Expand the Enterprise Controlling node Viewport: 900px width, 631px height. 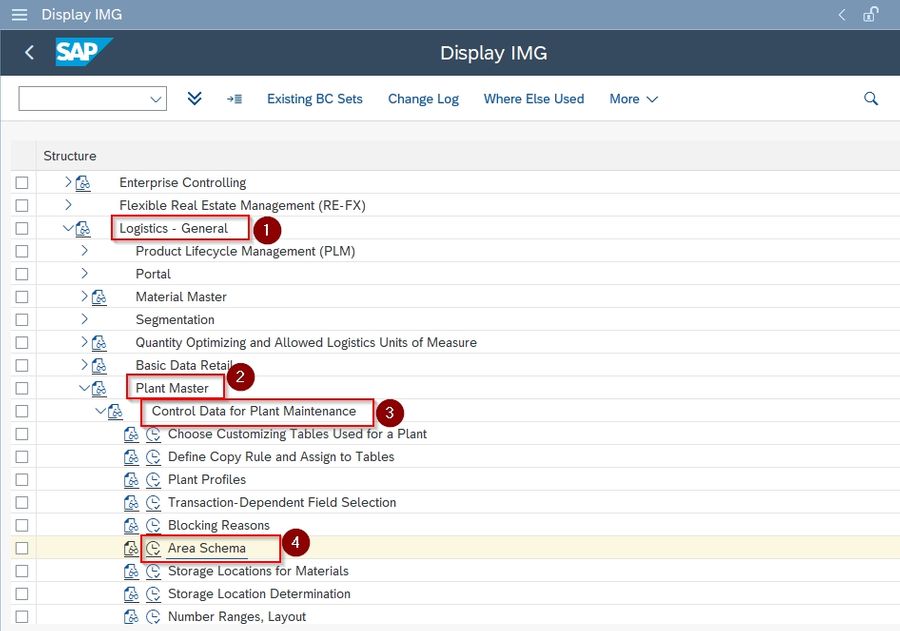(68, 182)
